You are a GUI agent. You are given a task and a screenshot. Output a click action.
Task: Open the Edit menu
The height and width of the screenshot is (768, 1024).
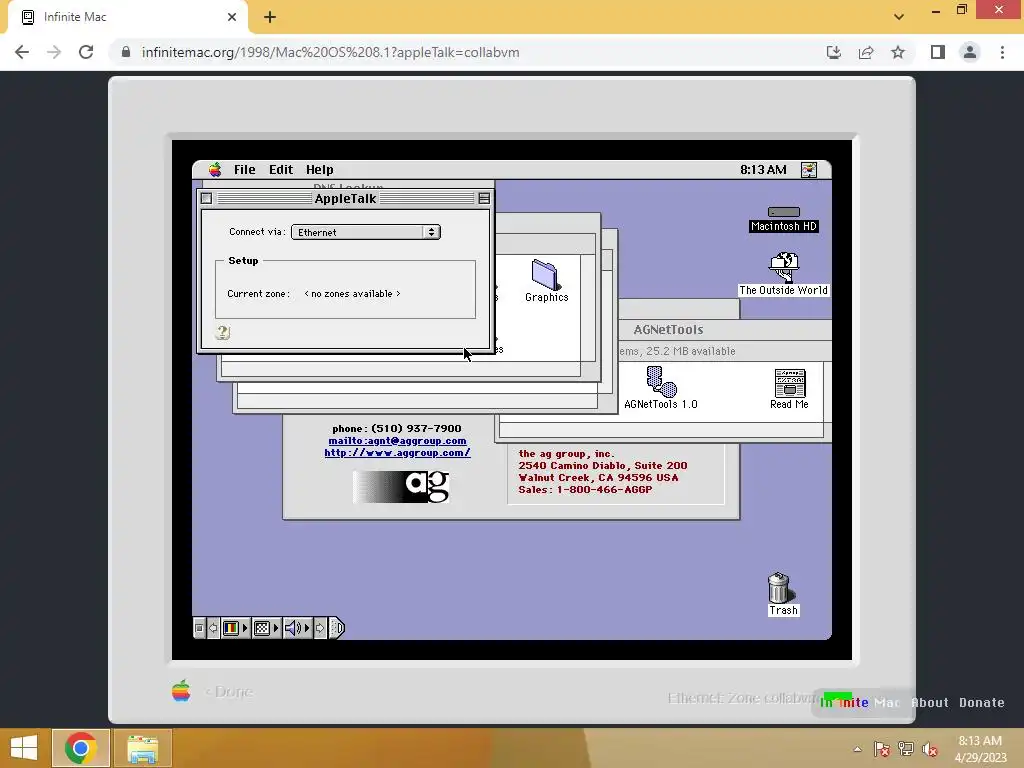(x=281, y=170)
